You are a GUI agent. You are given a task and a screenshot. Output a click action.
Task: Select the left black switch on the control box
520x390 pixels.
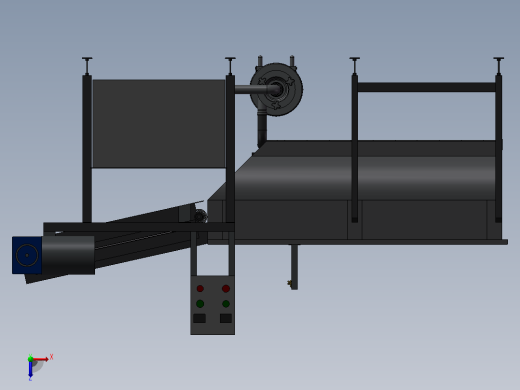click(x=199, y=318)
